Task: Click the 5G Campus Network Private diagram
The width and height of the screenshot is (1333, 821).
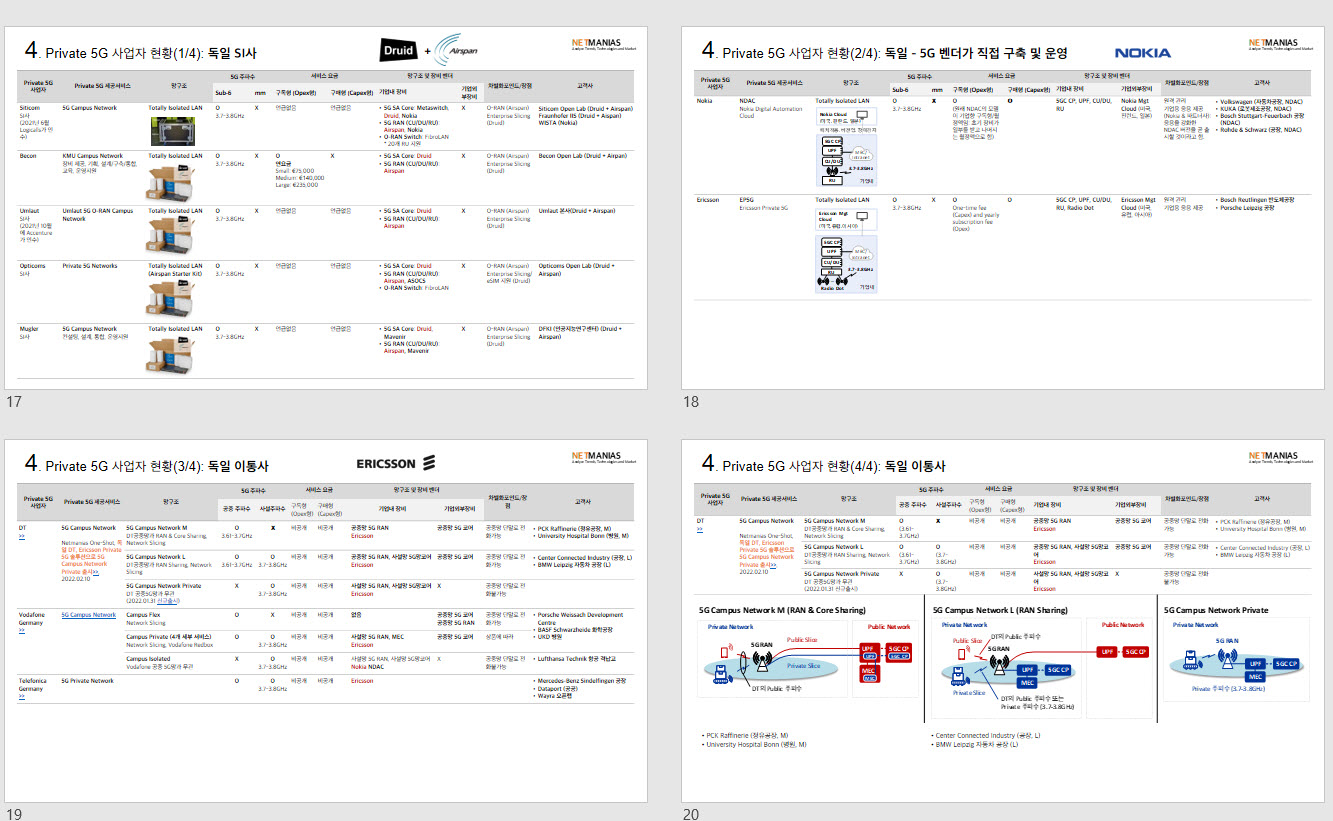Action: 1236,658
